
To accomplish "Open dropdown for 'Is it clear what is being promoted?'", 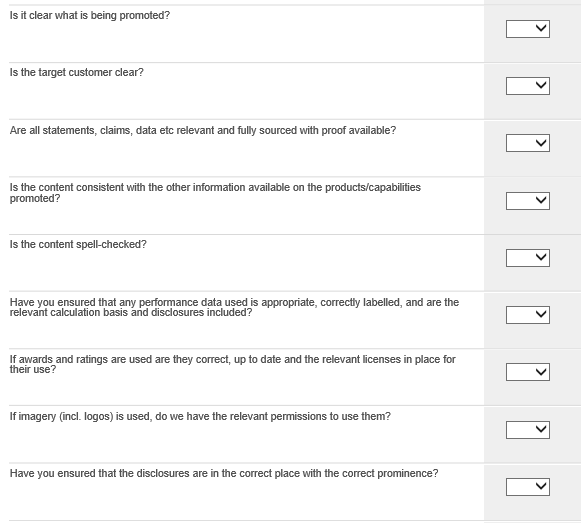I will [528, 29].
